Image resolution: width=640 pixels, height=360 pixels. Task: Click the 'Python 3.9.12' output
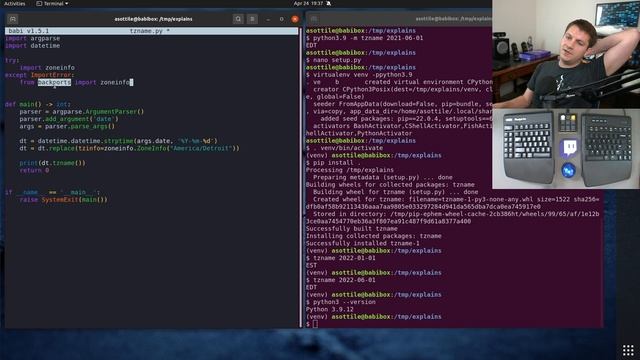330,310
